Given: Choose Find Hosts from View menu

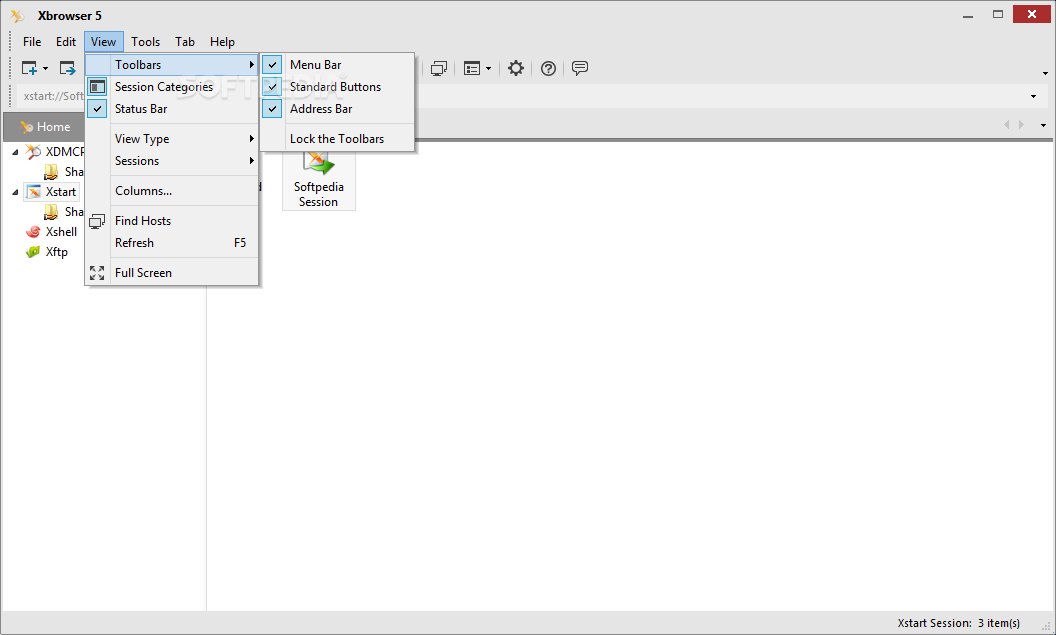Looking at the screenshot, I should click(172, 221).
